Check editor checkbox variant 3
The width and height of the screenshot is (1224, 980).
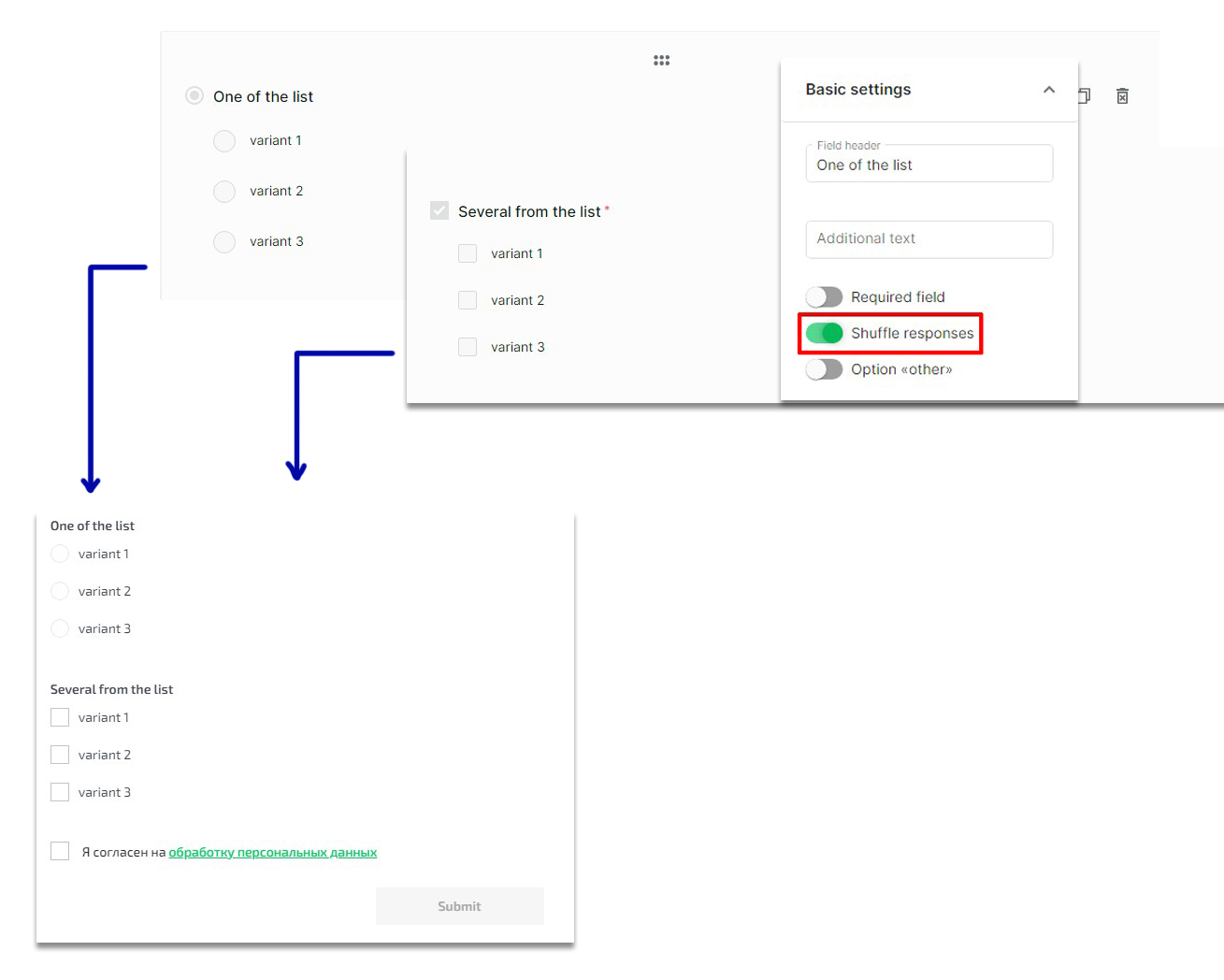(468, 347)
